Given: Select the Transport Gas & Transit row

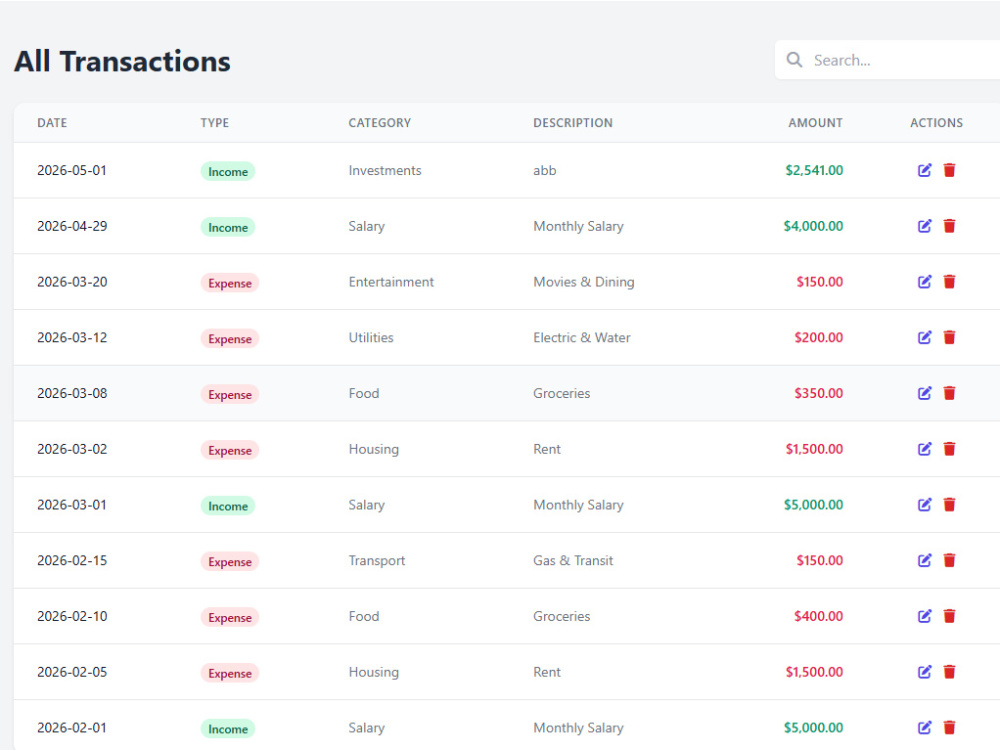Looking at the screenshot, I should point(507,561).
